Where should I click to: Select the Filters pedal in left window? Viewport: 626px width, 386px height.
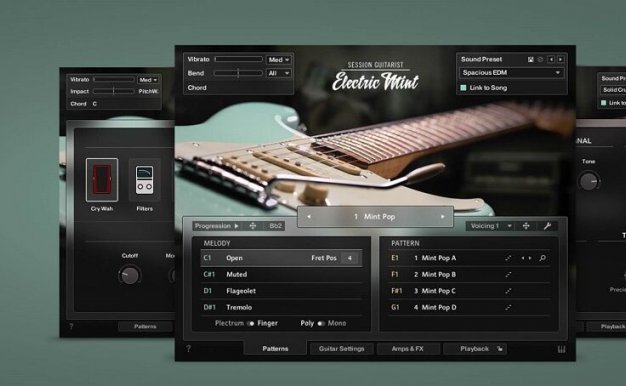click(x=145, y=180)
